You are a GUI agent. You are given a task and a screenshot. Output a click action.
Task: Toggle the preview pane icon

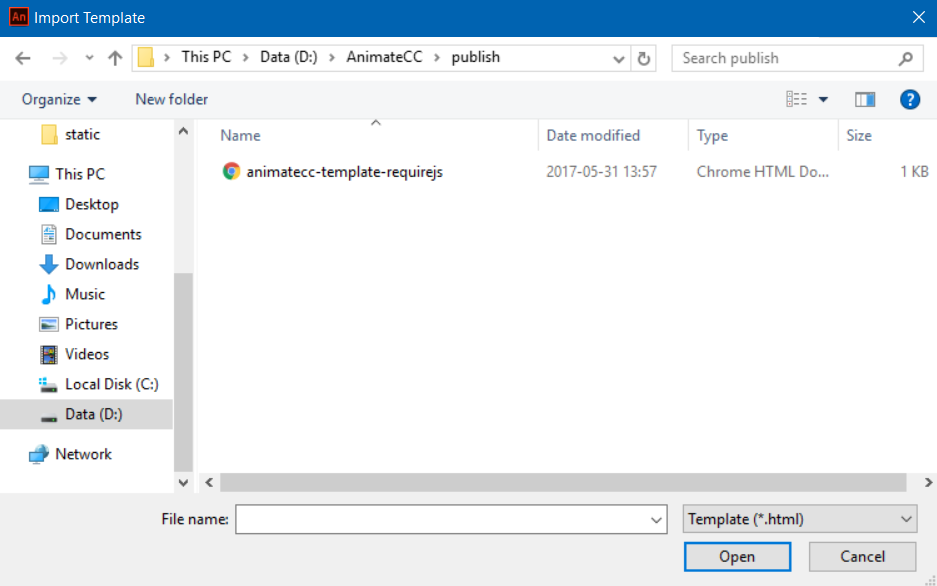click(865, 99)
